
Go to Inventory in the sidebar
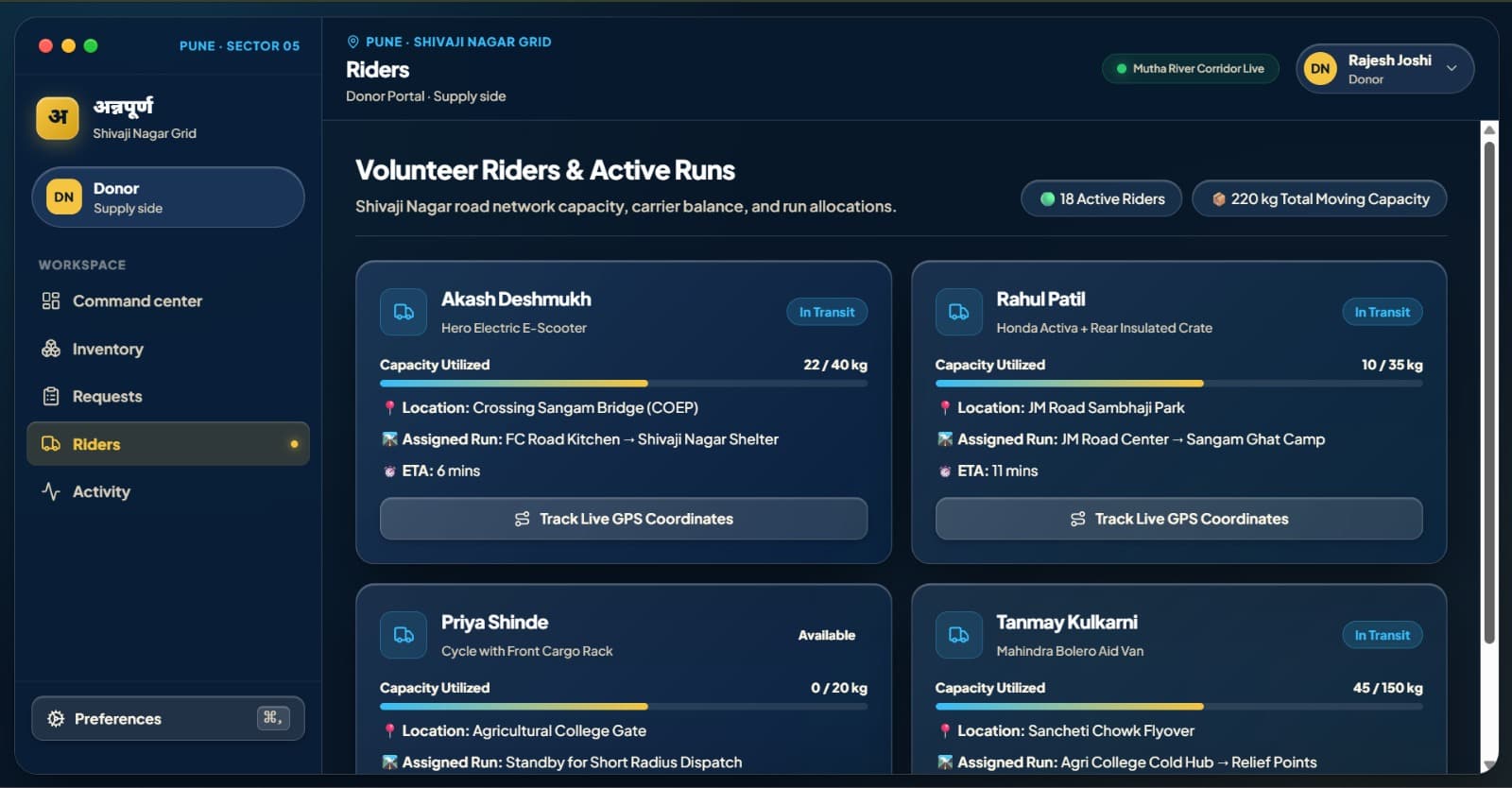[168, 349]
